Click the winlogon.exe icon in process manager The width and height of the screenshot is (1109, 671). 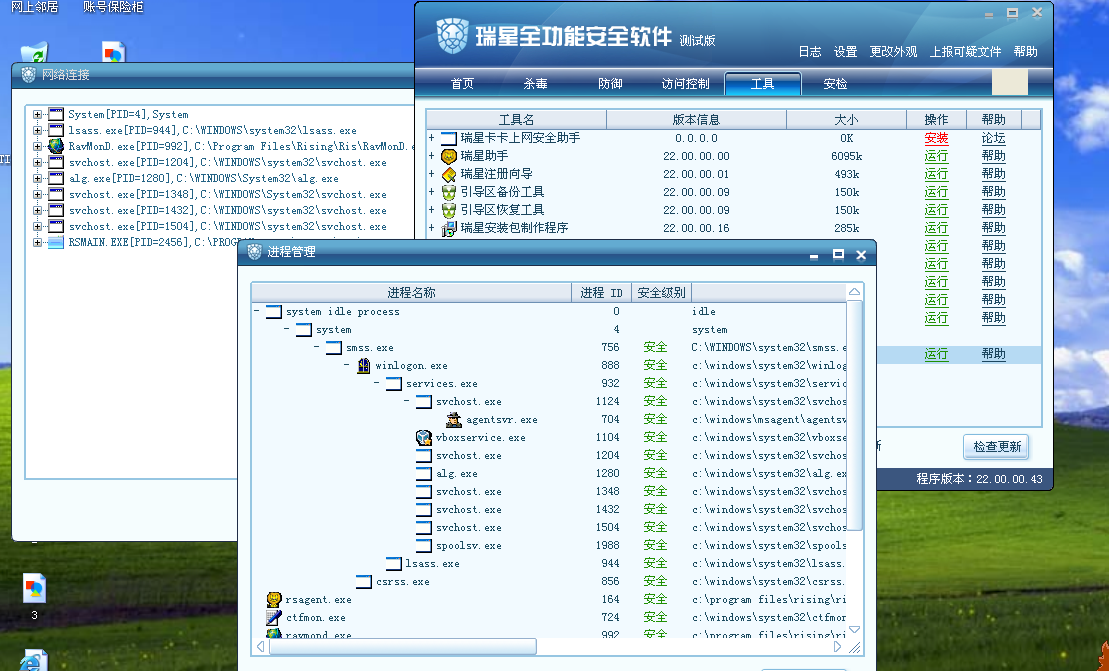(364, 366)
